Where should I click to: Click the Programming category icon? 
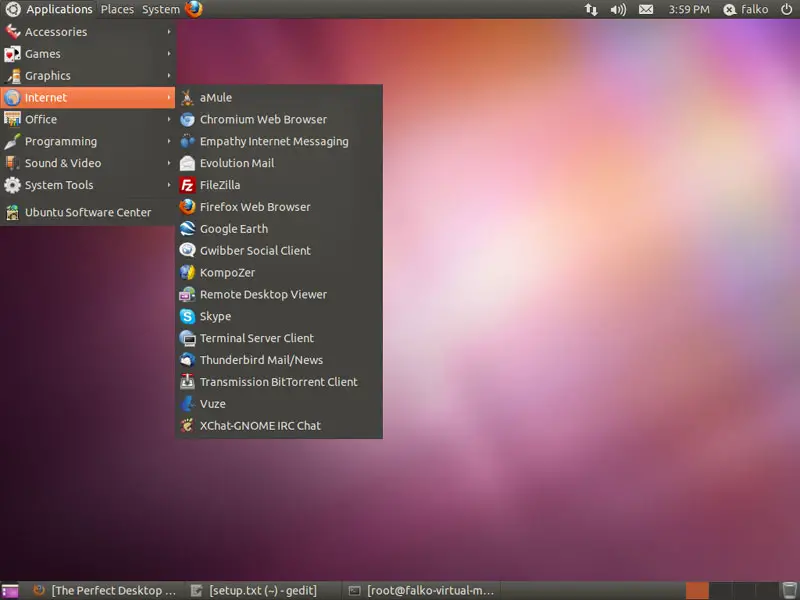click(12, 141)
